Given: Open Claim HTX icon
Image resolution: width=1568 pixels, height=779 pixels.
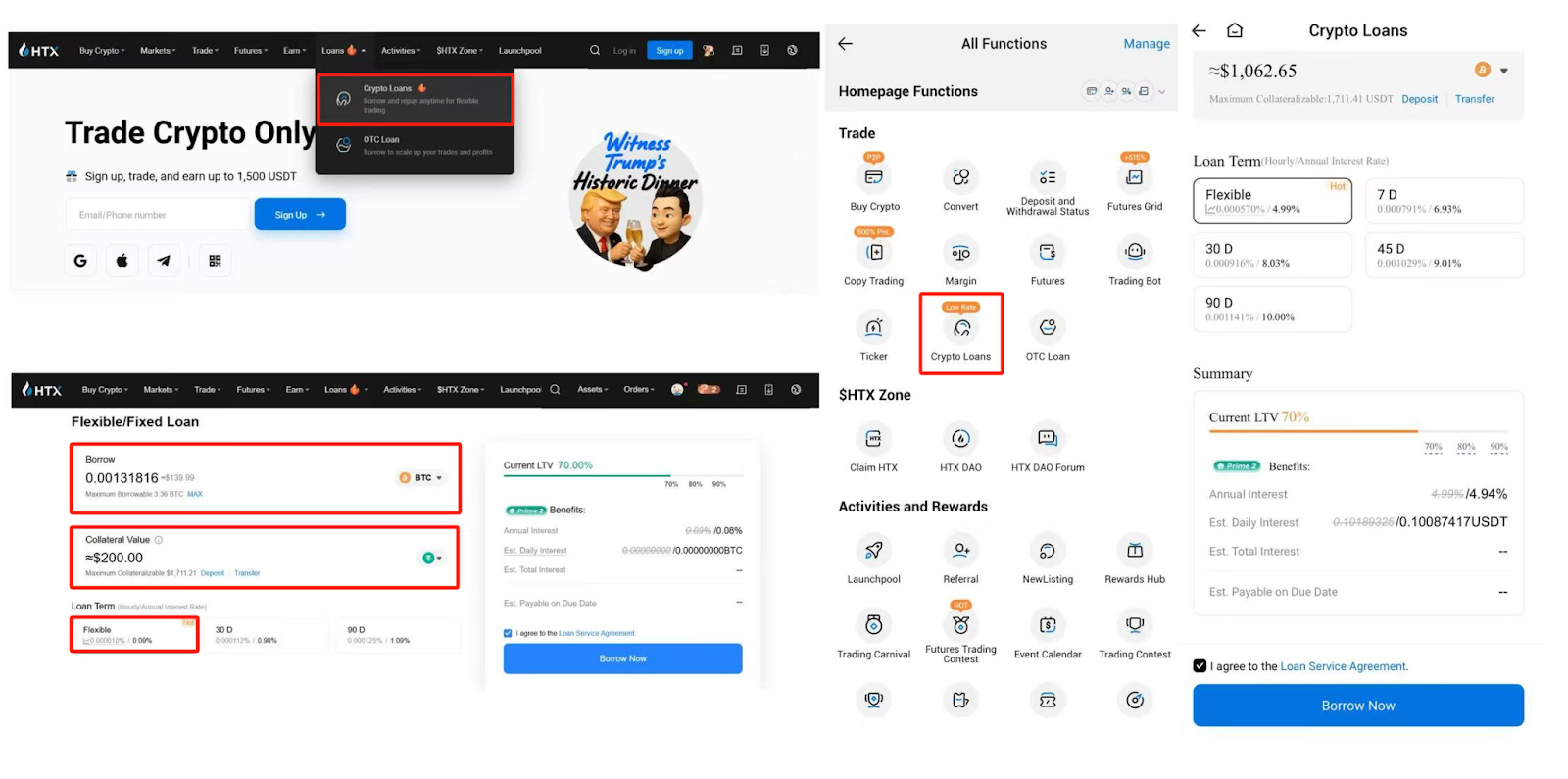Looking at the screenshot, I should point(874,439).
